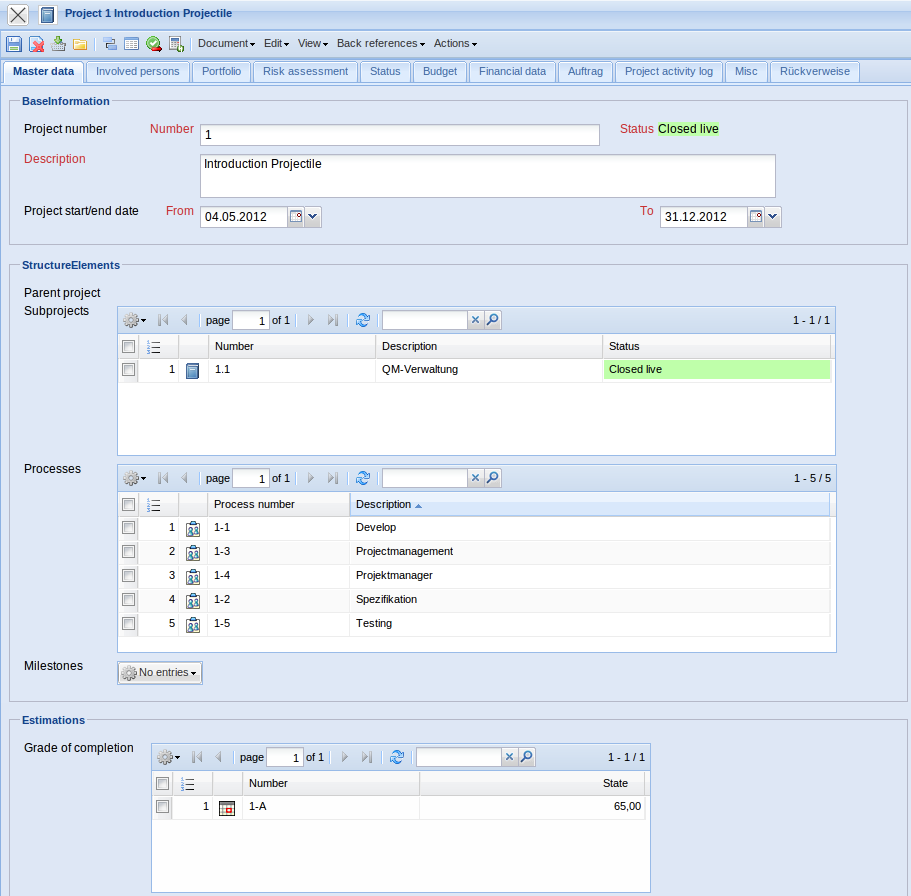
Task: Click the search magnifier in Processes table
Action: [492, 478]
